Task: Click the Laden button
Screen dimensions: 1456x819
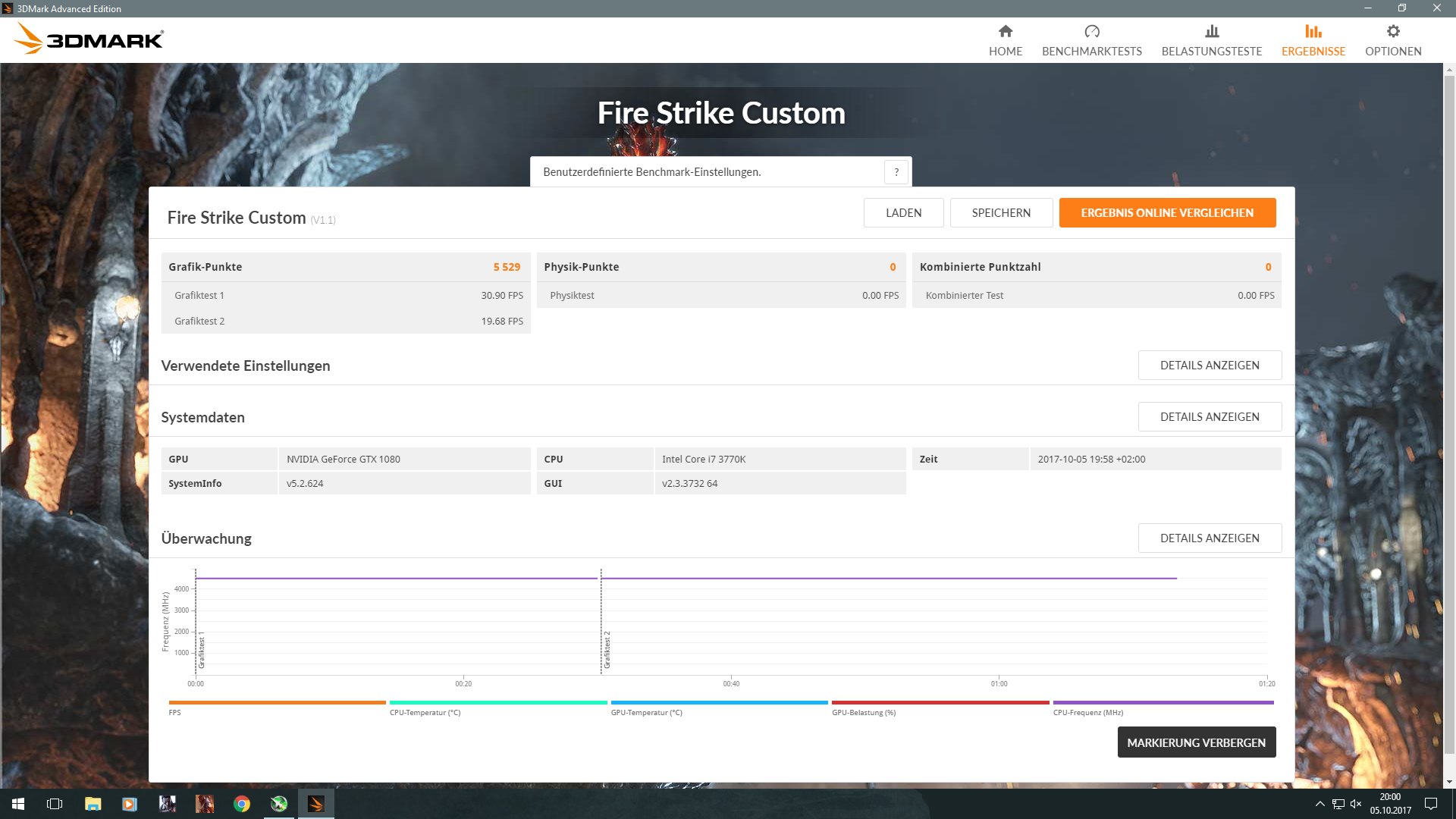Action: [x=903, y=213]
